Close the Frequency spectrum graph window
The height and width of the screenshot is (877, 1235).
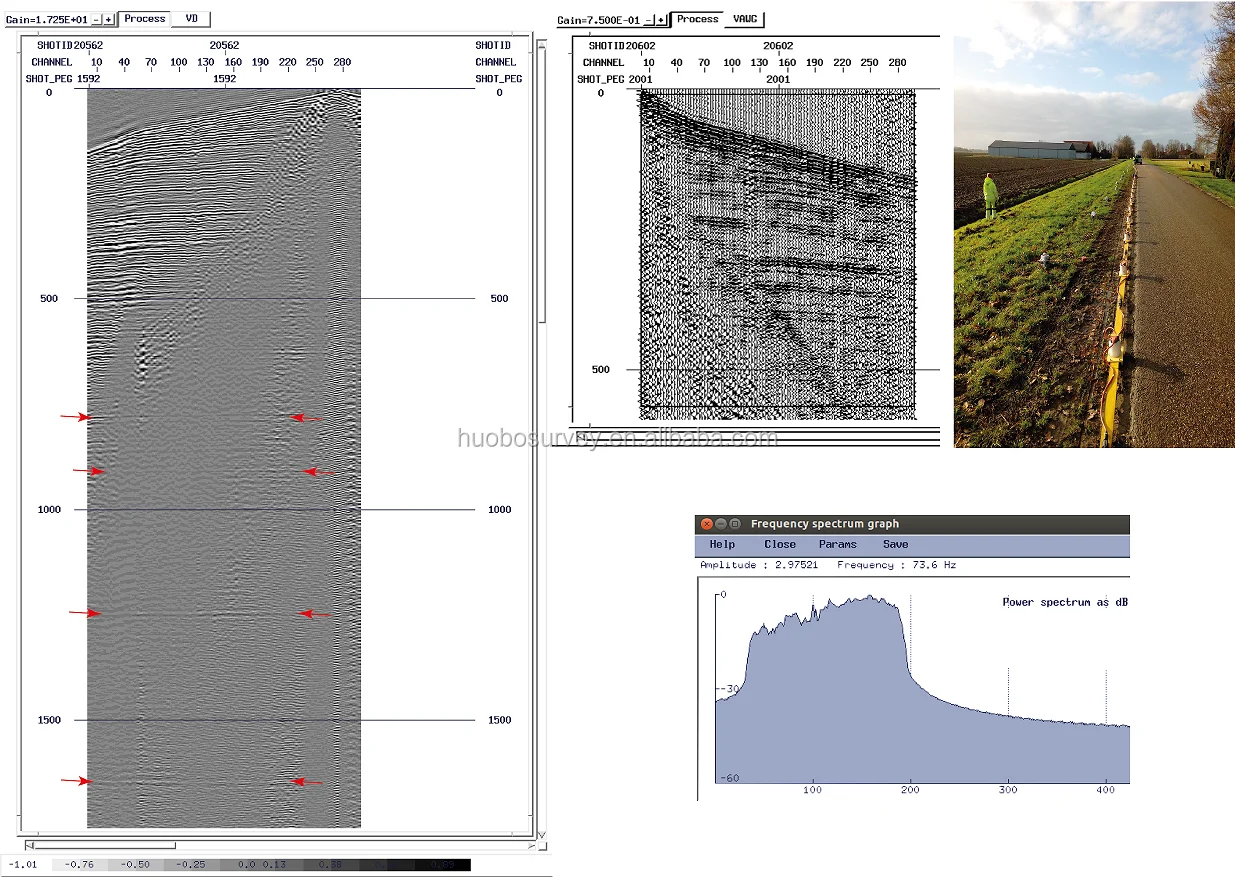pyautogui.click(x=707, y=524)
